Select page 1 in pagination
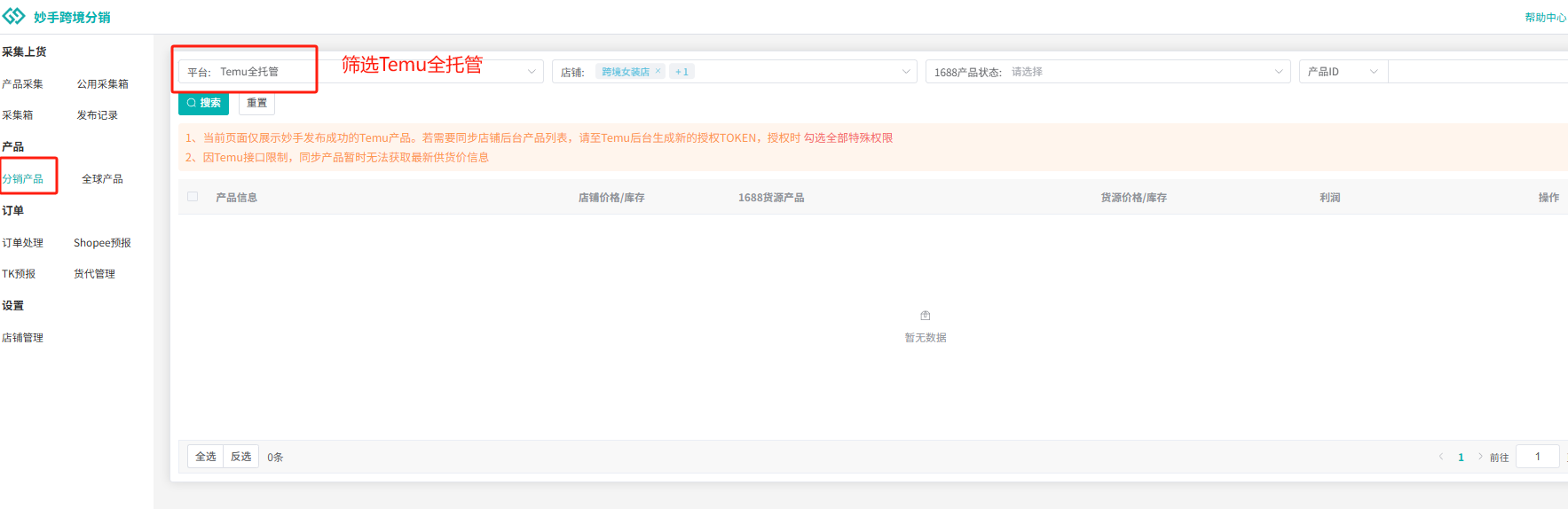The height and width of the screenshot is (509, 1568). tap(1461, 458)
